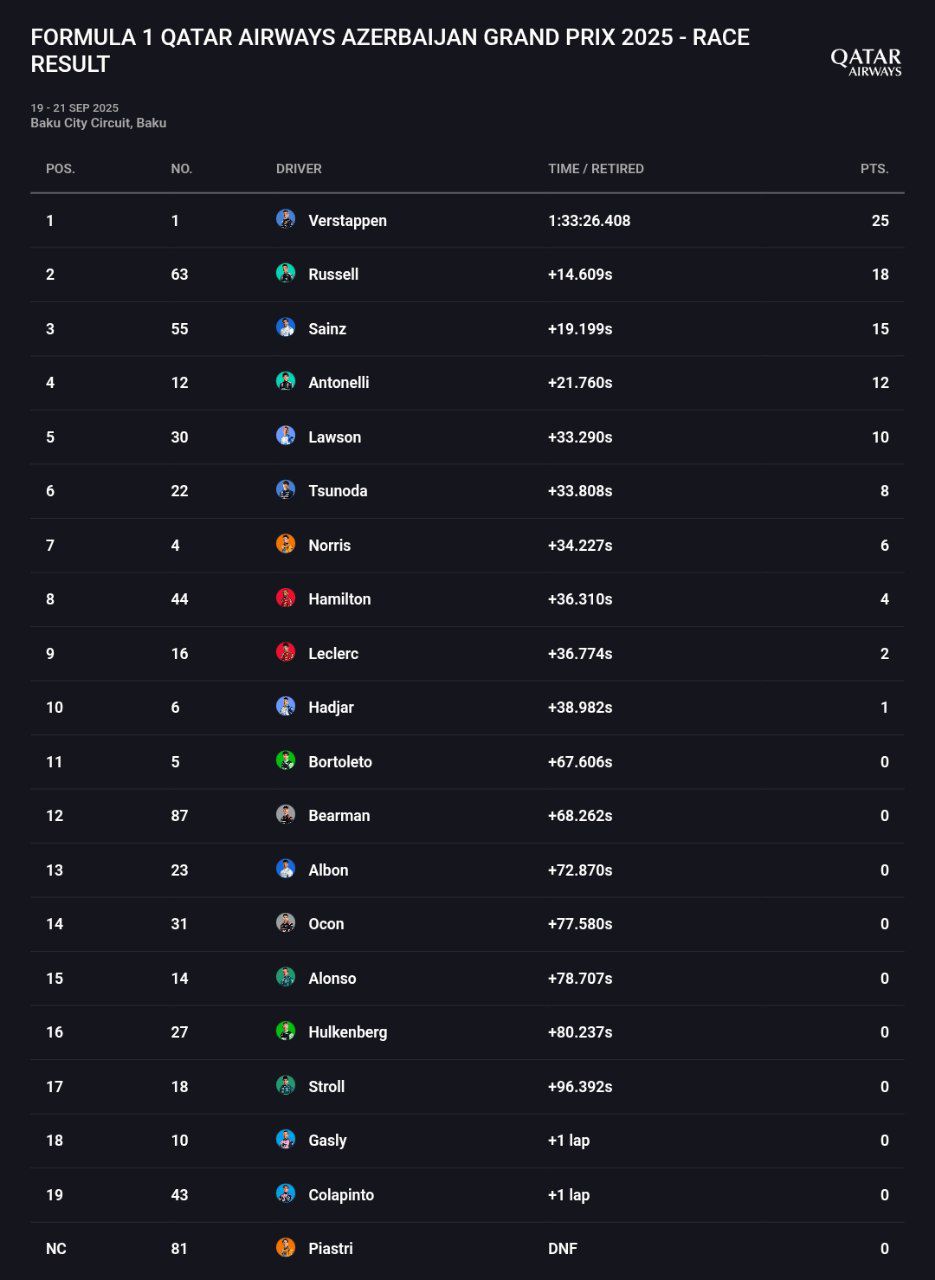
Task: Click the PTS. column header
Action: 874,169
